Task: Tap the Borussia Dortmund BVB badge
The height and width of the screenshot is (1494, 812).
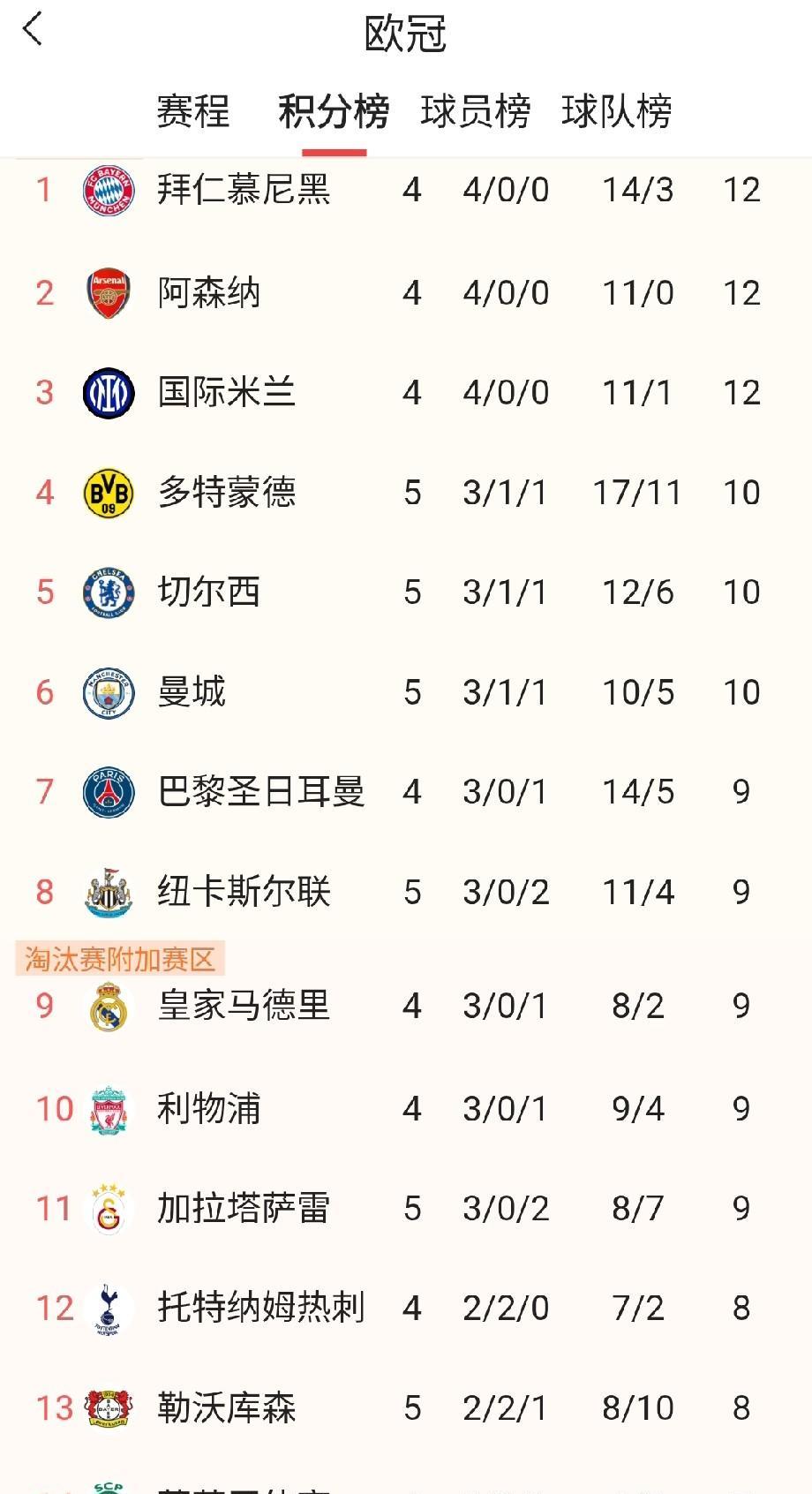Action: click(x=109, y=493)
